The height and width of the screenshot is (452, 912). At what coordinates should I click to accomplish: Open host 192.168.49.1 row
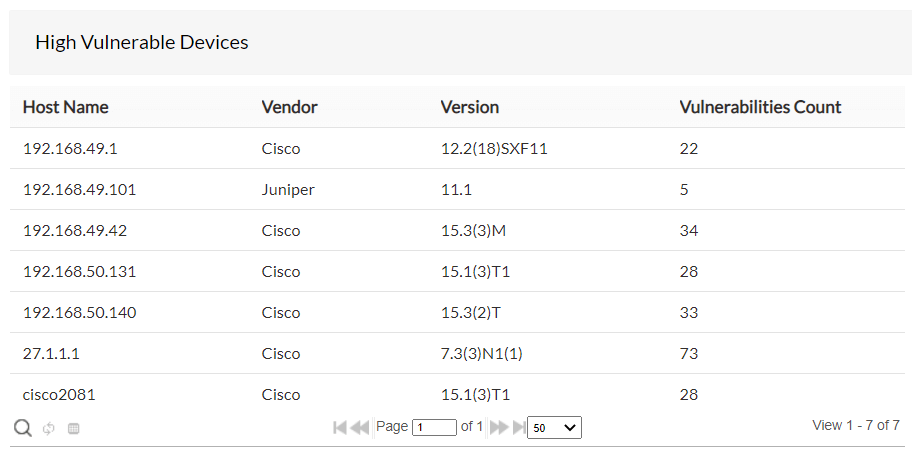[70, 148]
